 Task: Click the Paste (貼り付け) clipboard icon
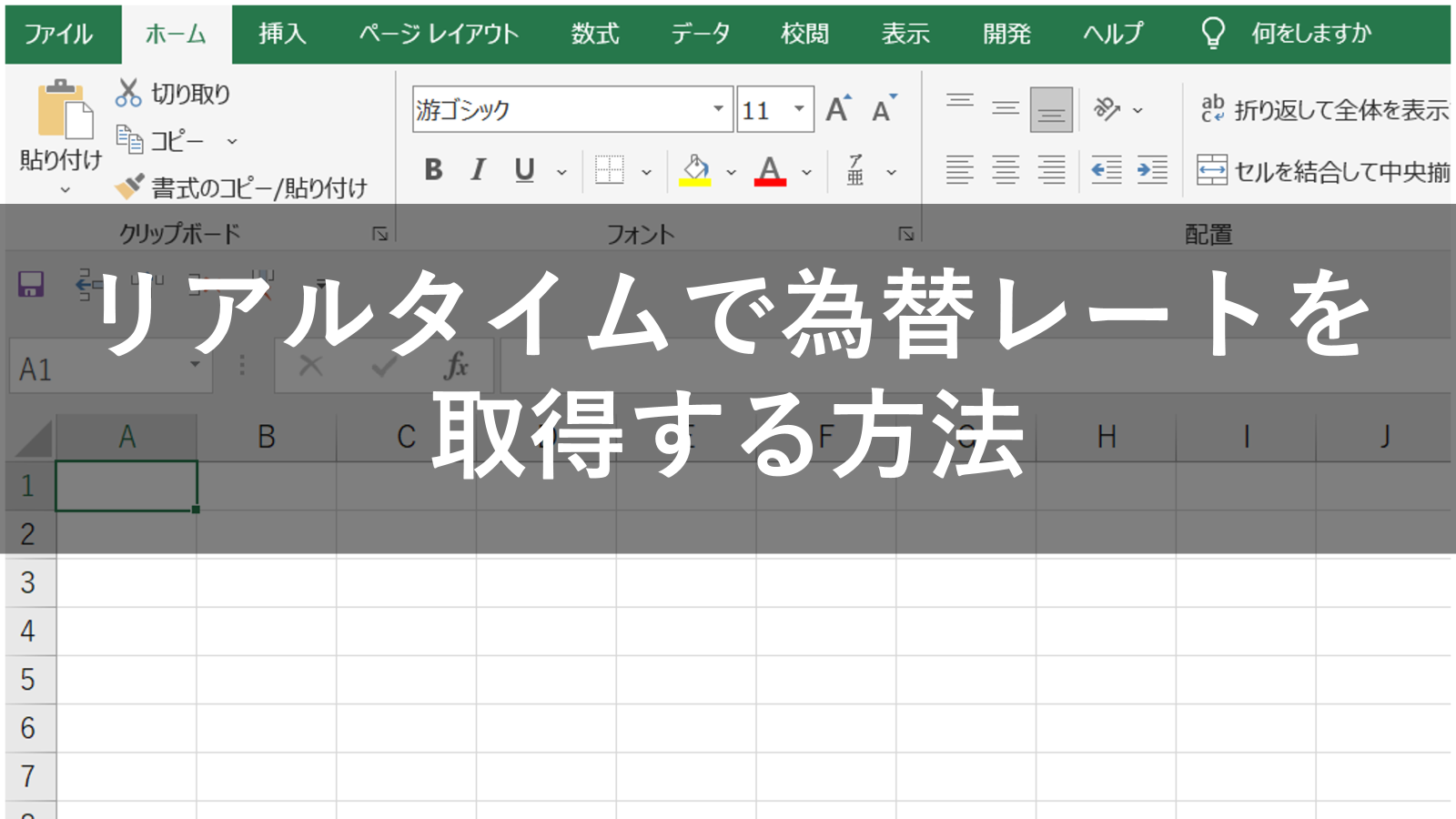pos(65,108)
